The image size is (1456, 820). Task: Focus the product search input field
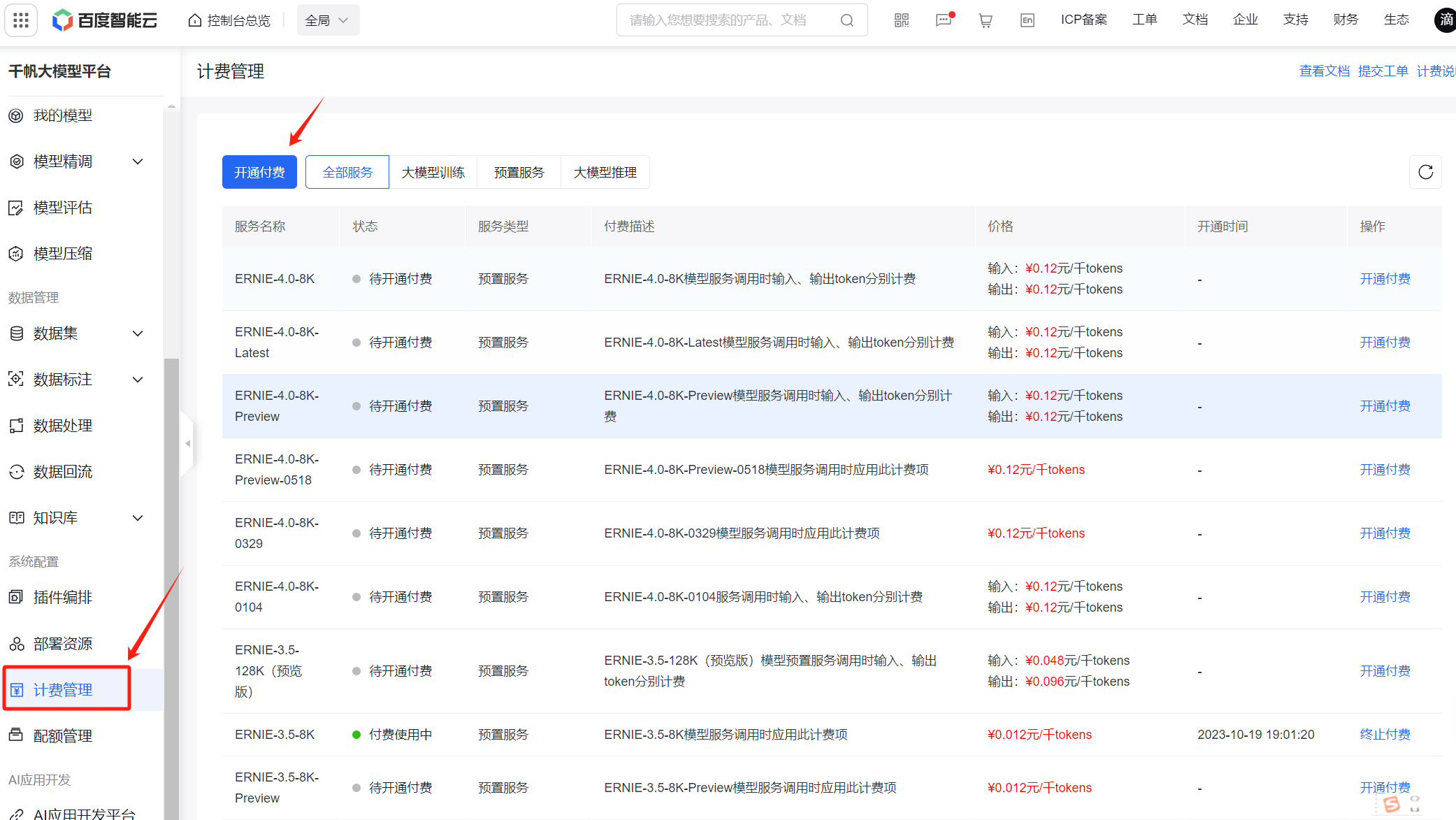[727, 20]
